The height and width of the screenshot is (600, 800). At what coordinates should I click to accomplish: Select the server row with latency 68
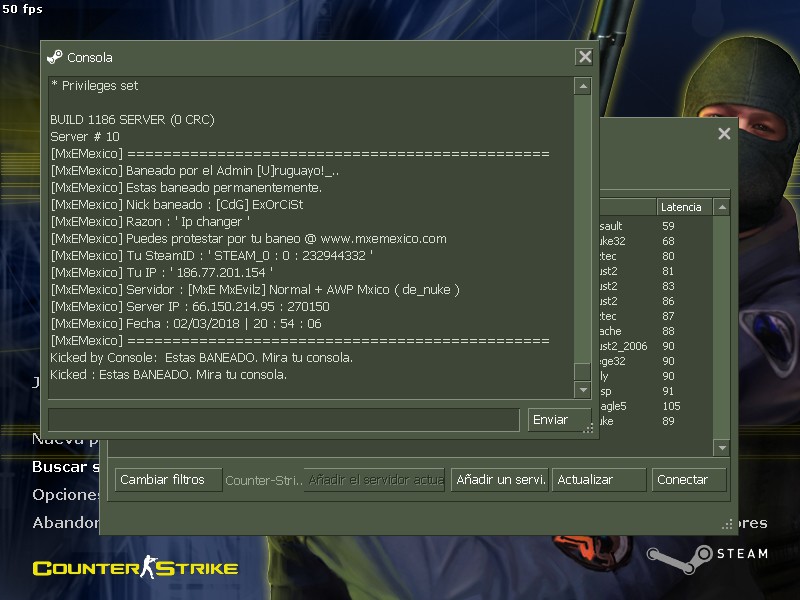click(x=656, y=241)
